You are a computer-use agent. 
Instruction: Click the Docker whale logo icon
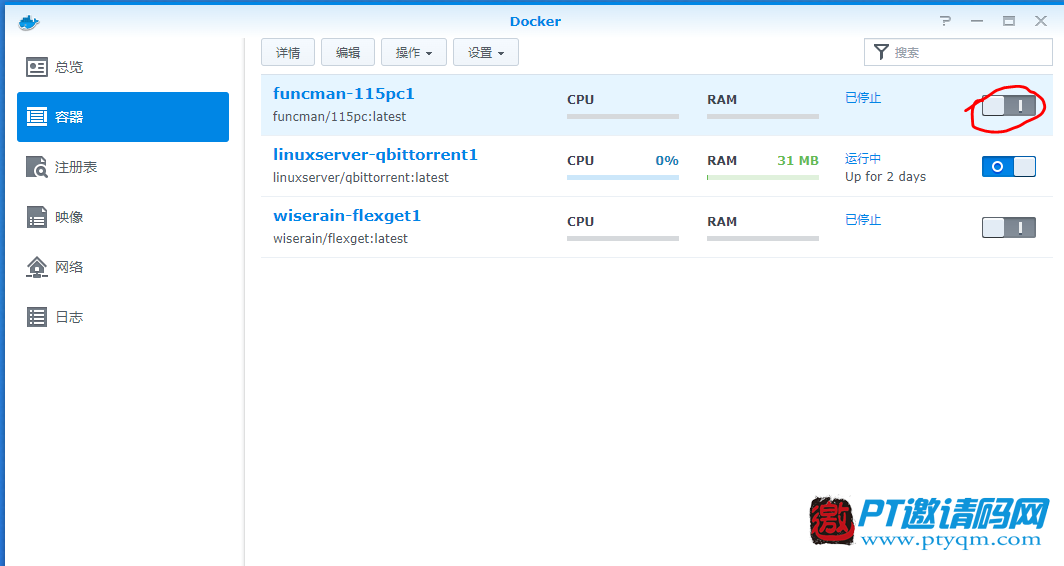(28, 22)
